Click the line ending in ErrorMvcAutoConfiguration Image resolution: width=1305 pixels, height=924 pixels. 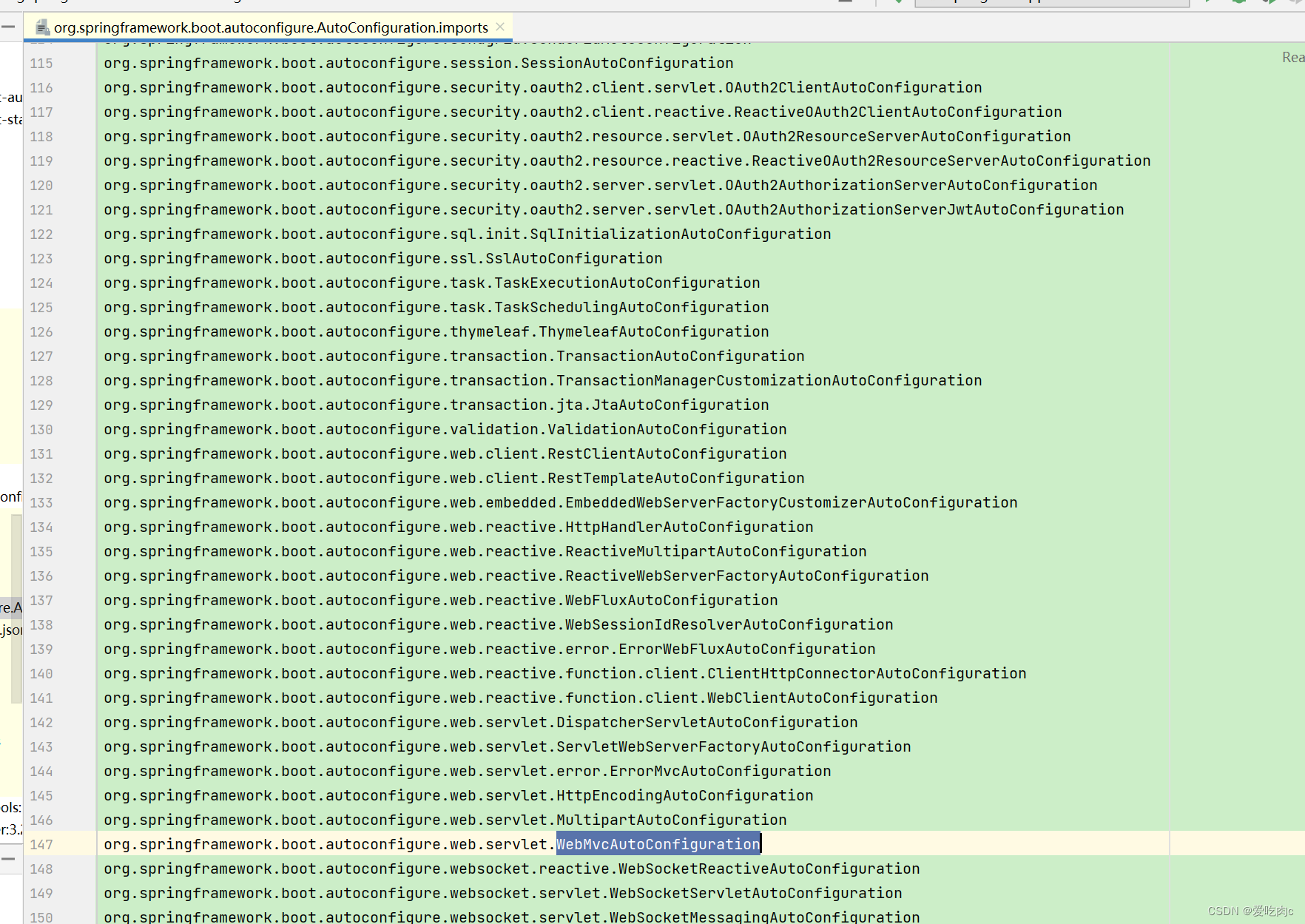(468, 771)
